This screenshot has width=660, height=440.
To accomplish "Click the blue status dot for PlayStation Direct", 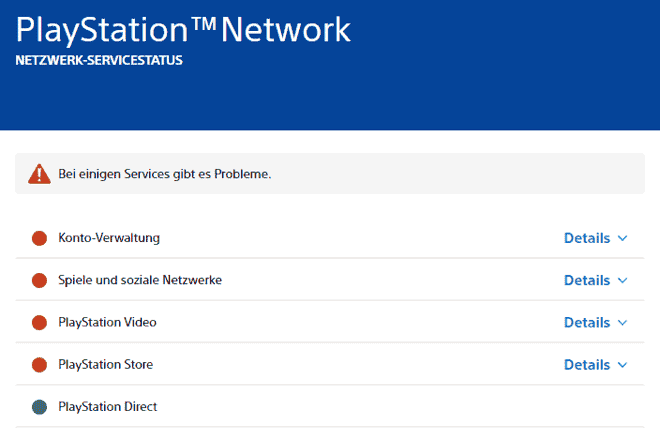I will 40,407.
